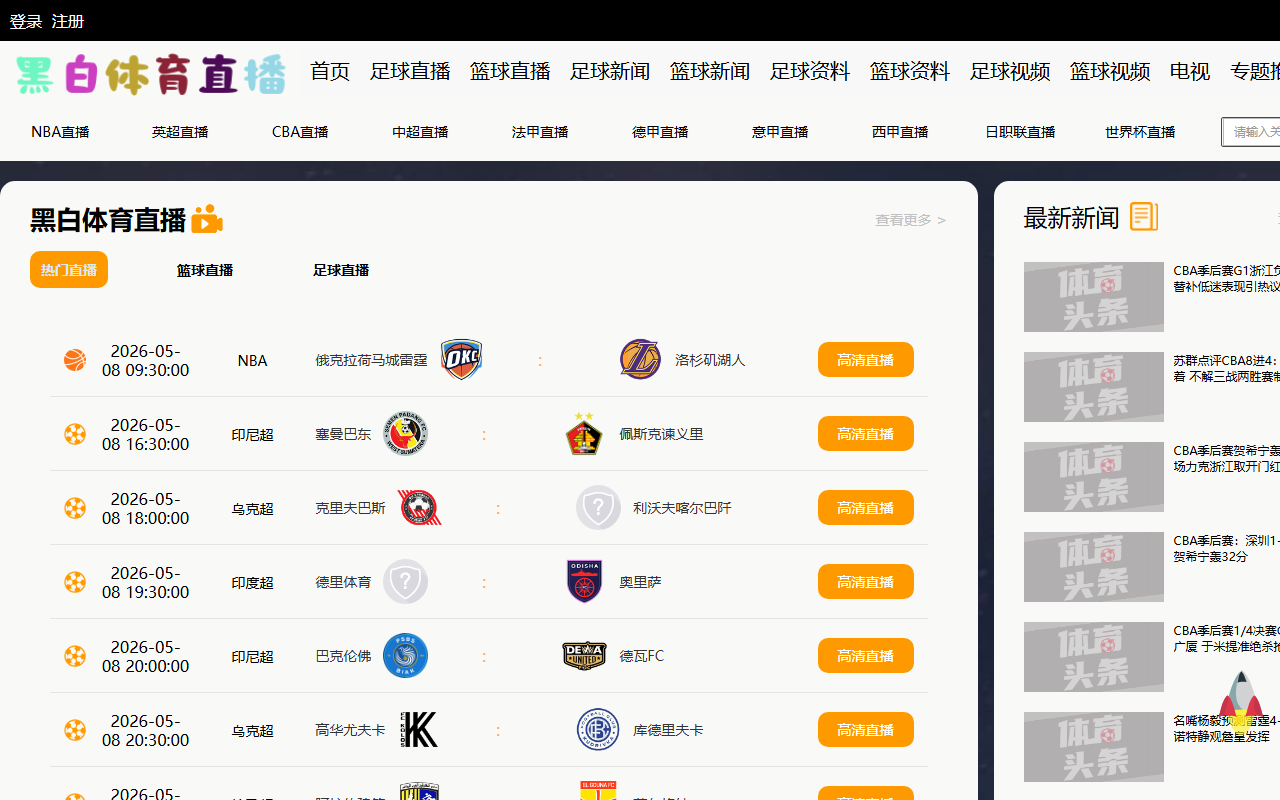Open 足球新闻 in the main menu
1280x800 pixels.
[610, 71]
